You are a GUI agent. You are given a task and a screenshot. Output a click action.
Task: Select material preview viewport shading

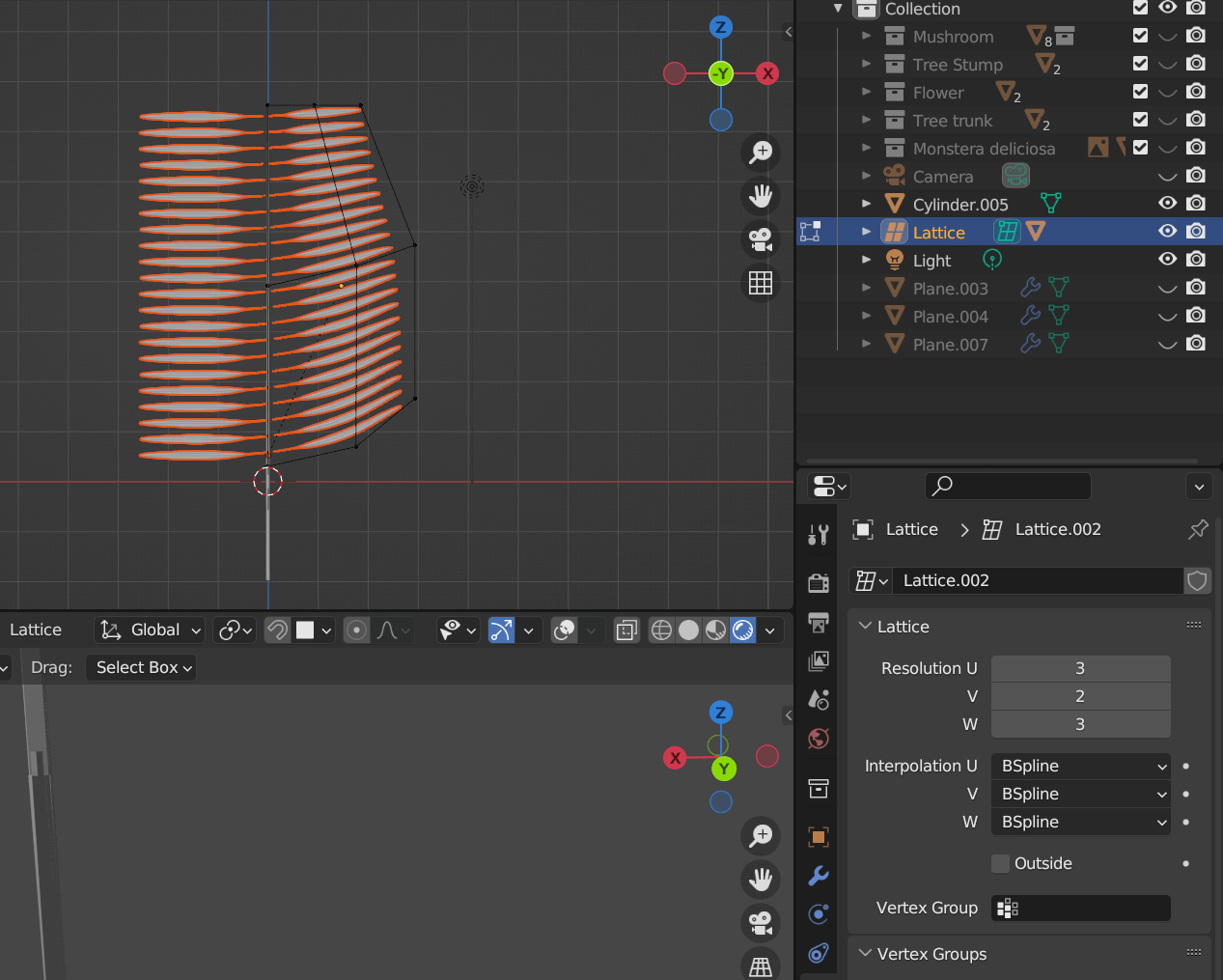pyautogui.click(x=715, y=630)
